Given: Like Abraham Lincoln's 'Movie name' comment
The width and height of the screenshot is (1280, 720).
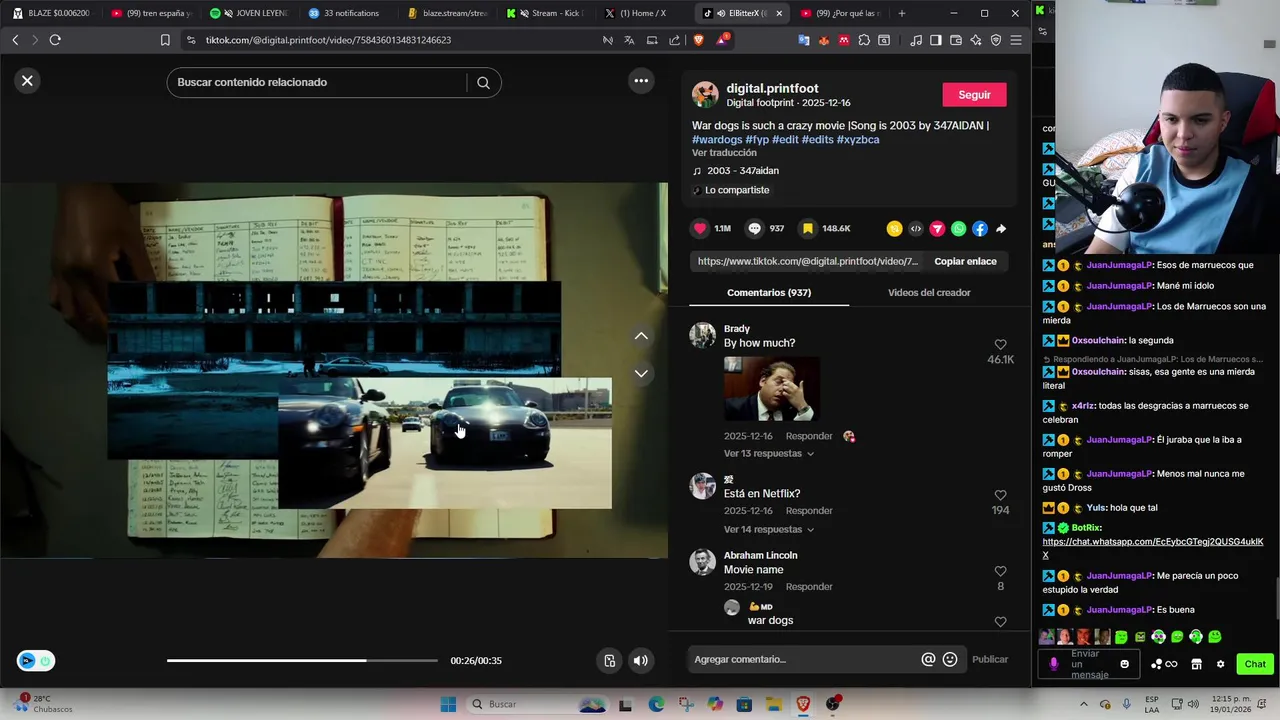Looking at the screenshot, I should pos(1000,571).
